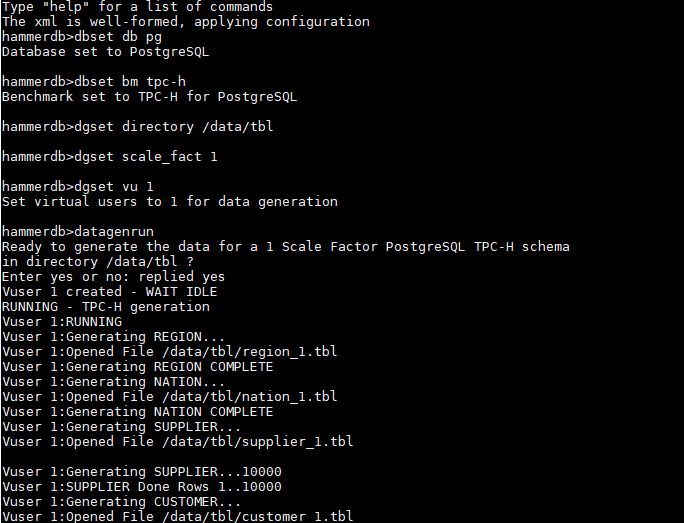Viewport: 684px width, 523px height.
Task: Click 'Vuser 1 created - WAIT IDLE' line
Action: tap(109, 292)
